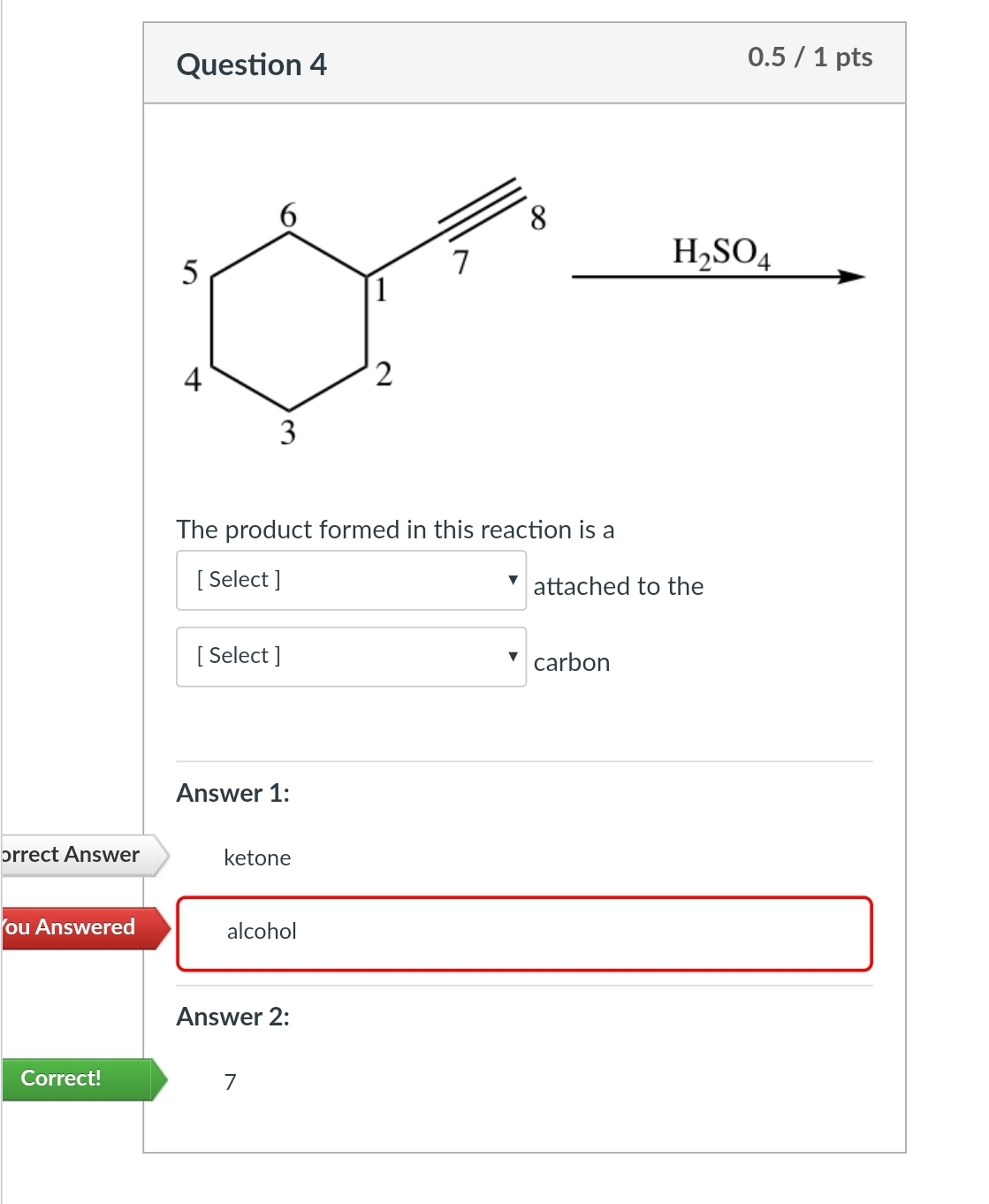
Task: Click the "Question 4" heading
Action: pyautogui.click(x=252, y=65)
